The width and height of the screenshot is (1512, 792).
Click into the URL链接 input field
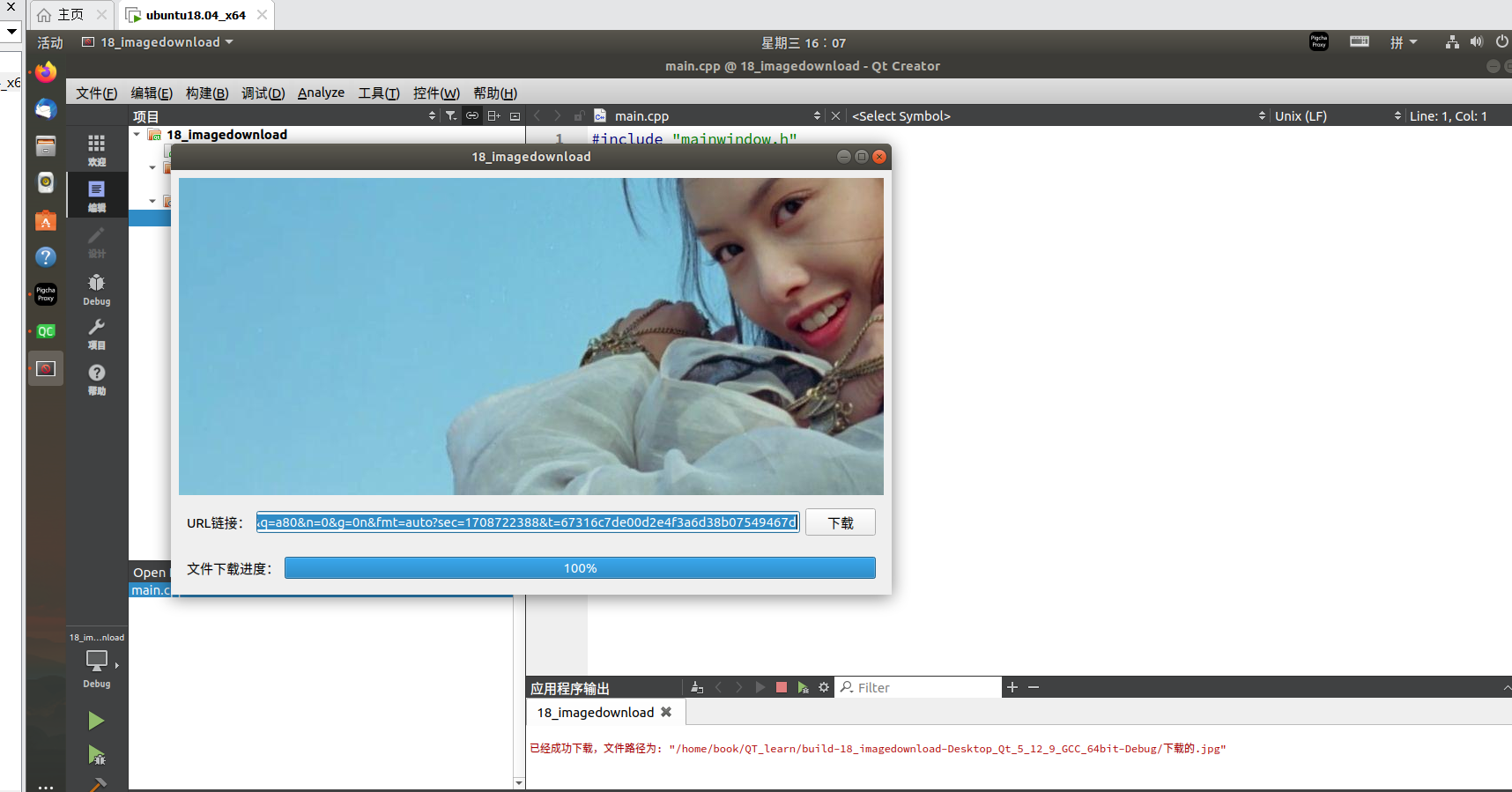pyautogui.click(x=528, y=522)
